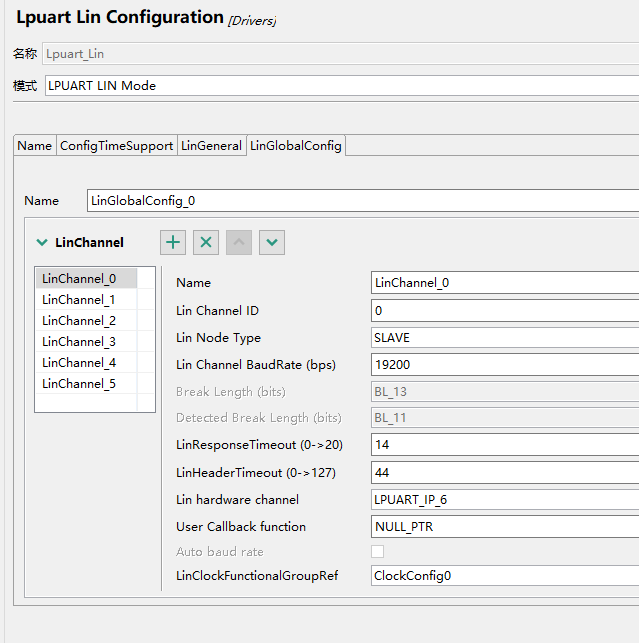Screen dimensions: 639x643
Task: Open the Lin Node Type dropdown
Action: click(x=504, y=338)
